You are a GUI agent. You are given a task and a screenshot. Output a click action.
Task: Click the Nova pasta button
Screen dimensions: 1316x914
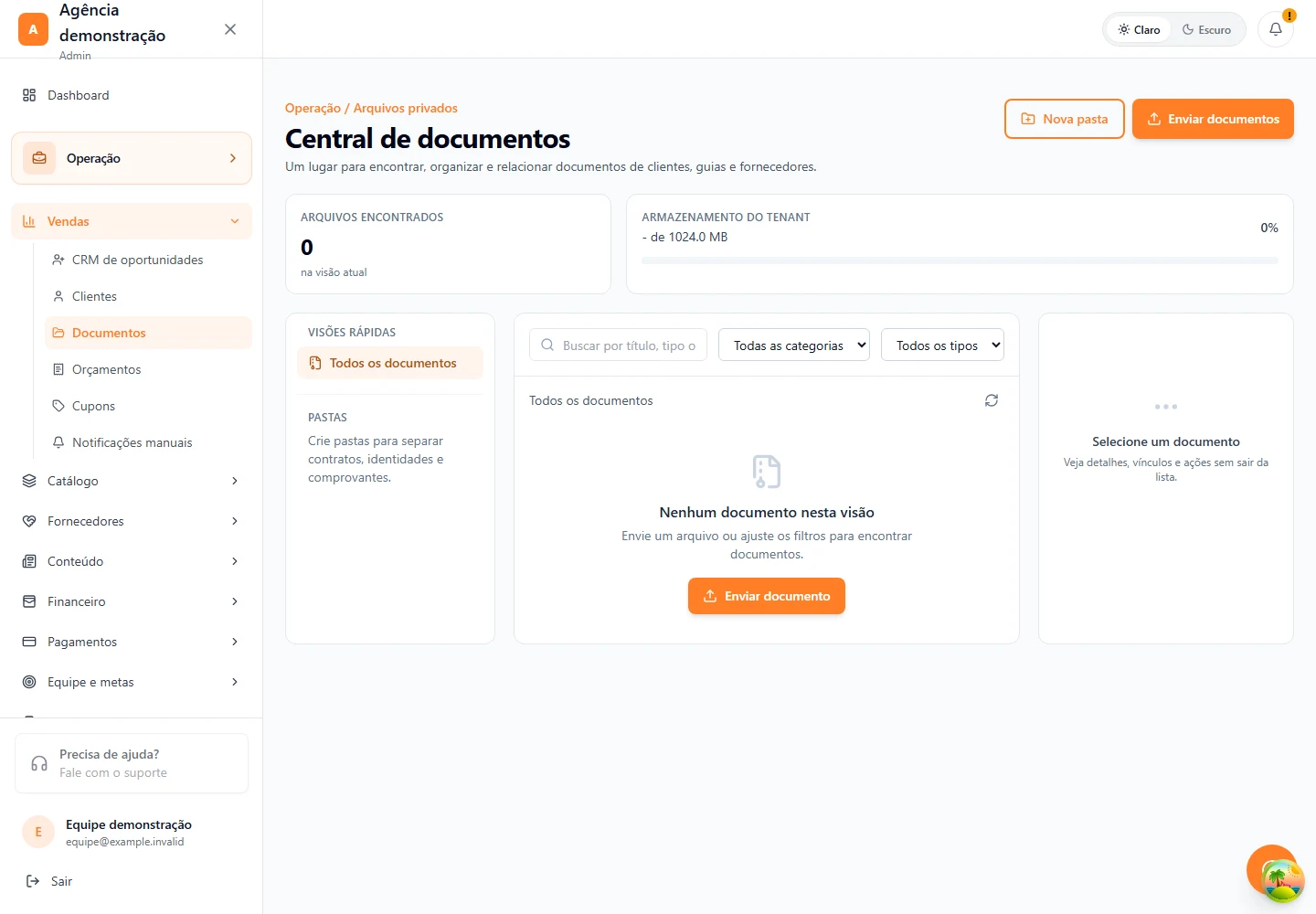click(1065, 119)
